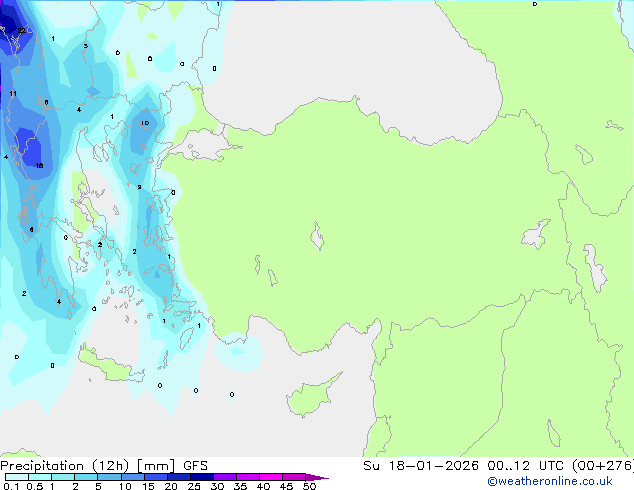Click the '0.1' legend scale label
634x490 pixels.
tap(11, 486)
